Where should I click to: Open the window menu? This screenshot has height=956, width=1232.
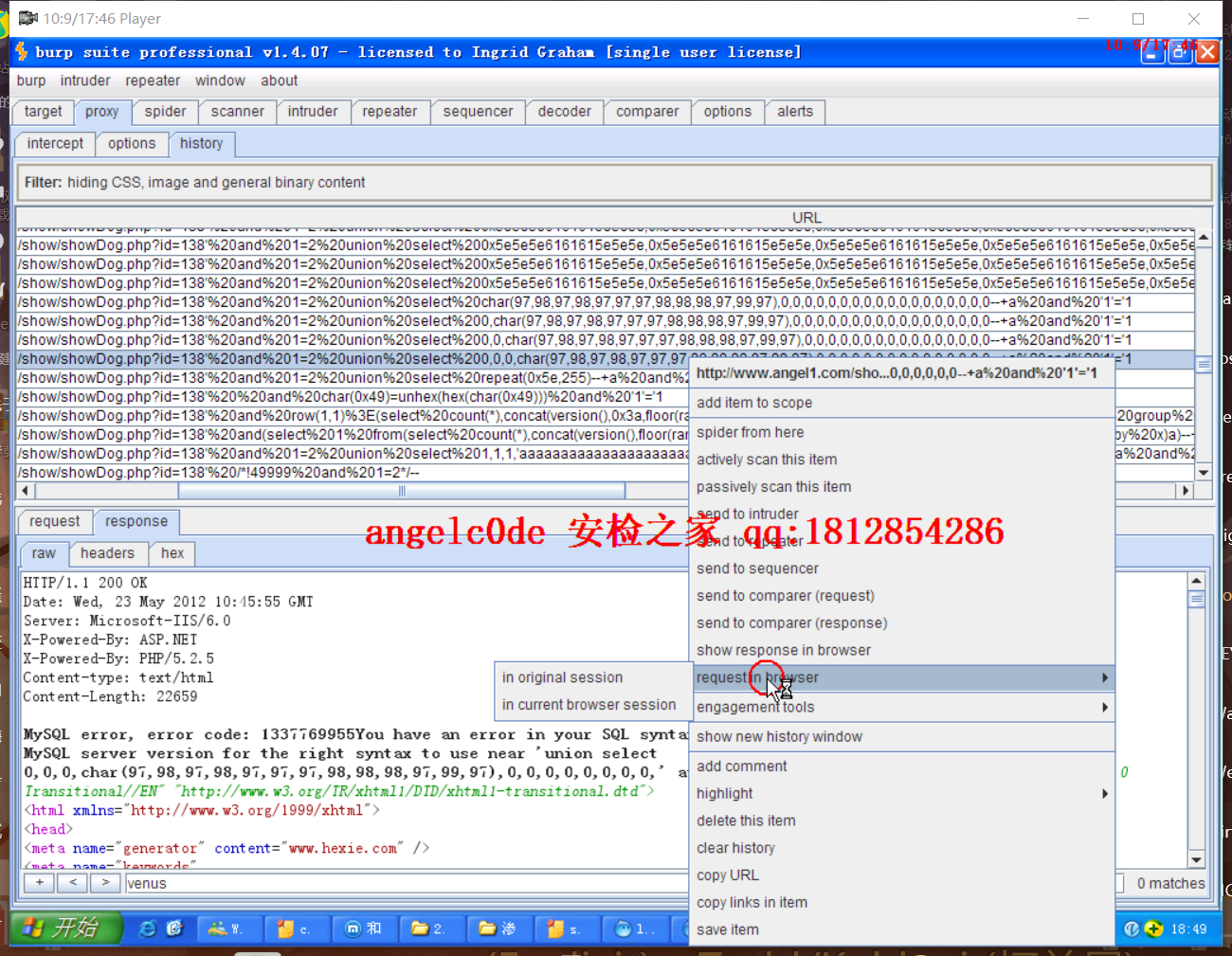point(220,81)
